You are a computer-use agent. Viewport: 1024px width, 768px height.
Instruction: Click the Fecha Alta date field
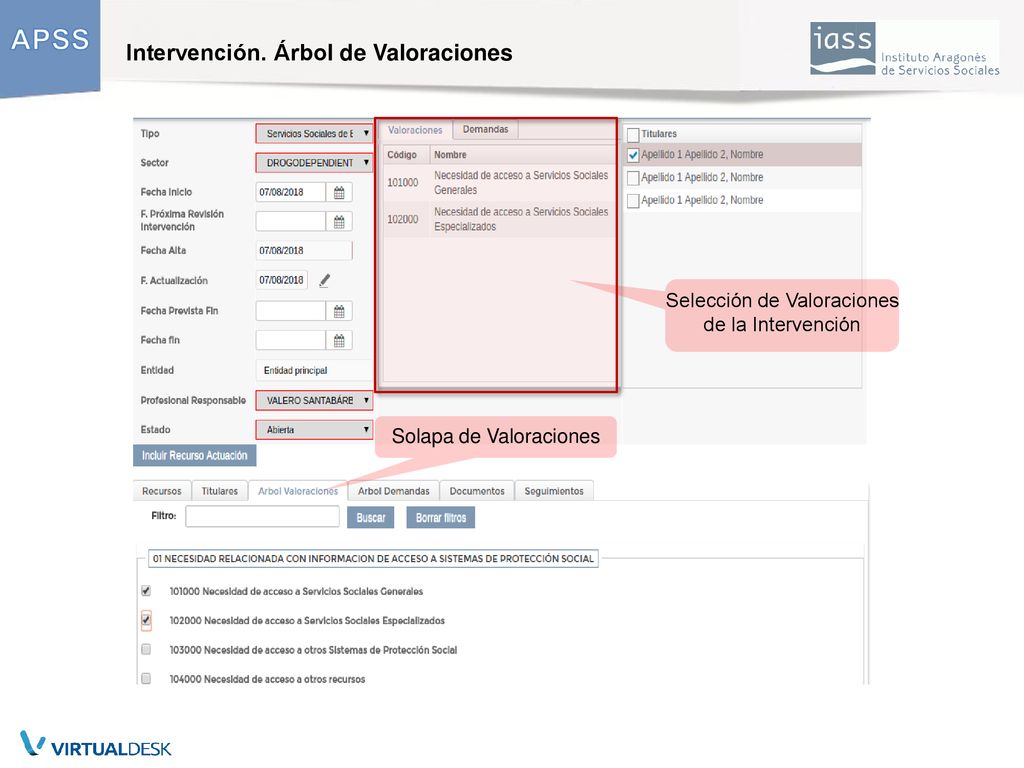click(x=304, y=250)
